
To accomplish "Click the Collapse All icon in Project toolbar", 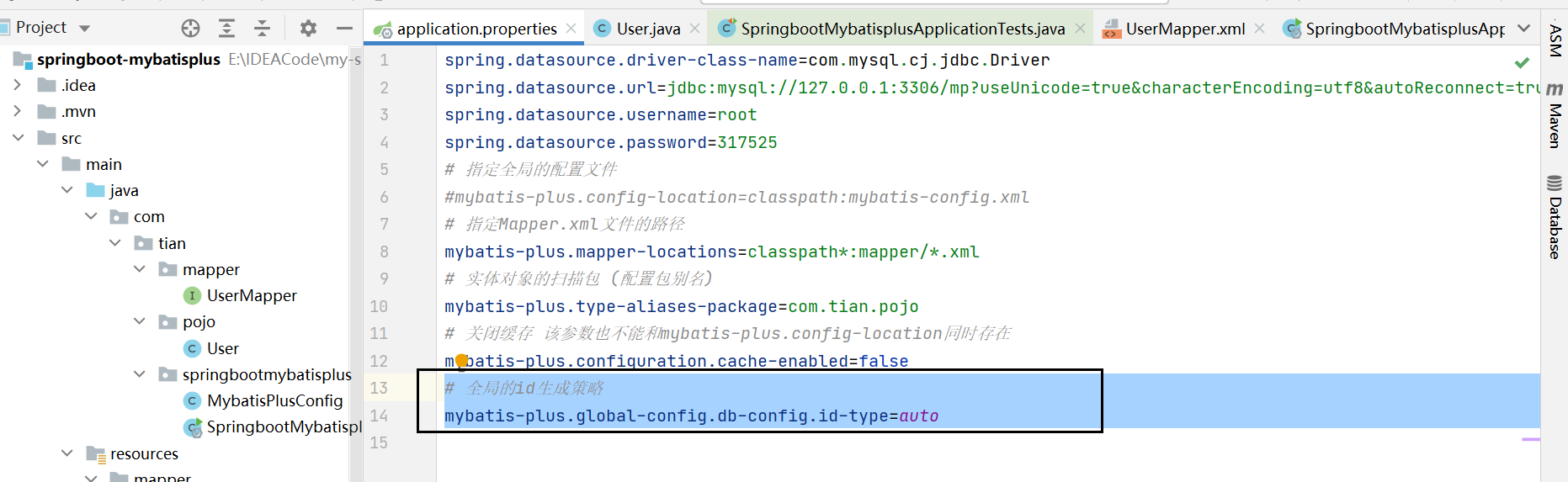I will 262,28.
